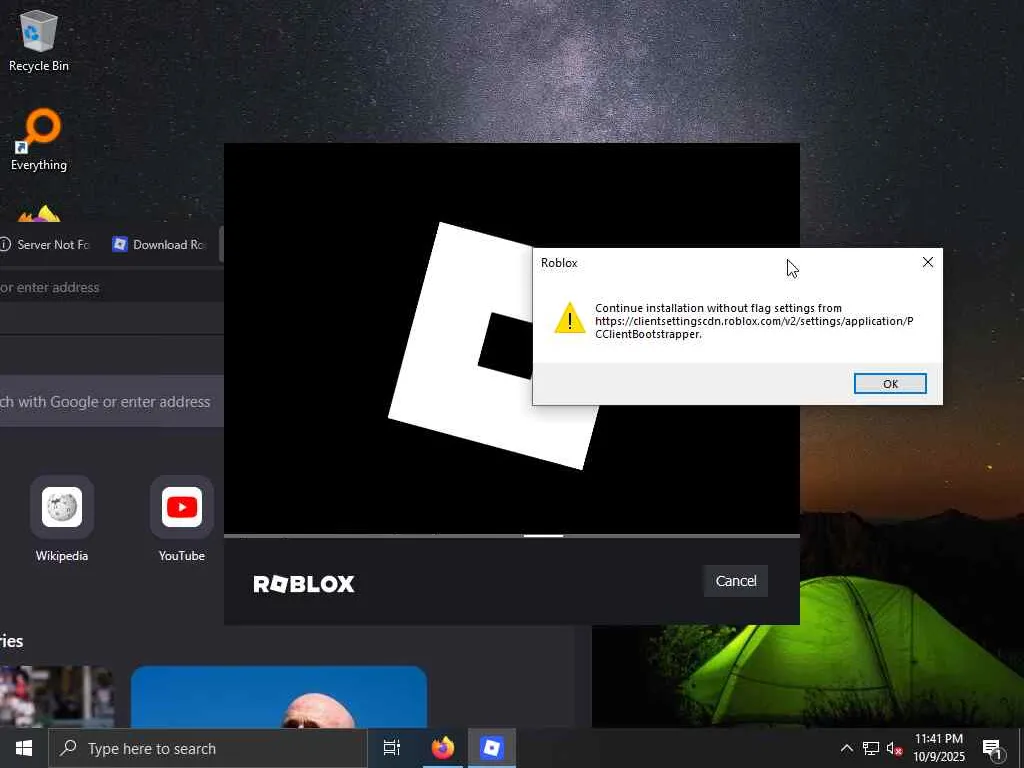Click the Roblox dialog title text
The height and width of the screenshot is (768, 1024).
(x=559, y=263)
